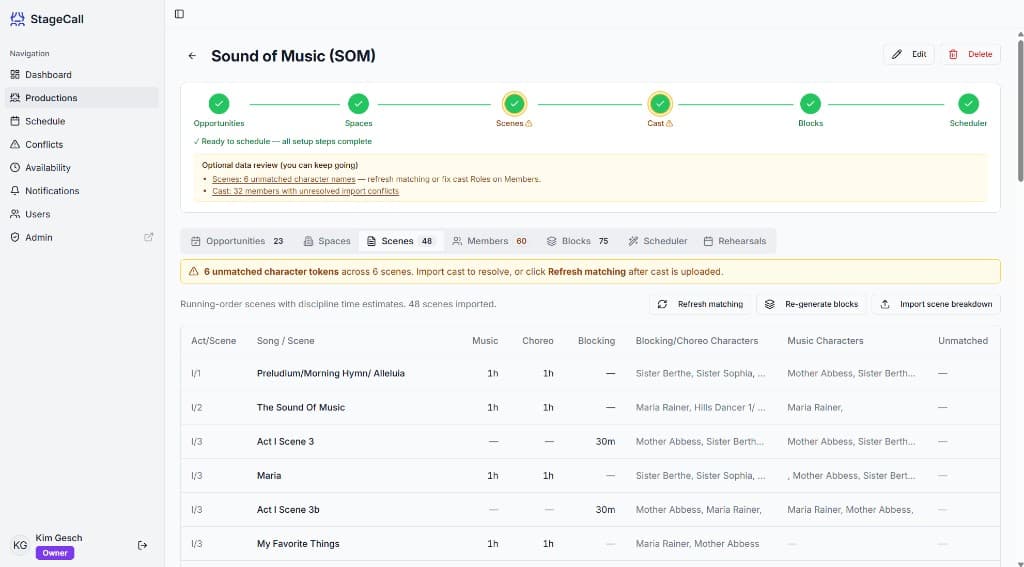Open Productions in sidebar

[81, 98]
